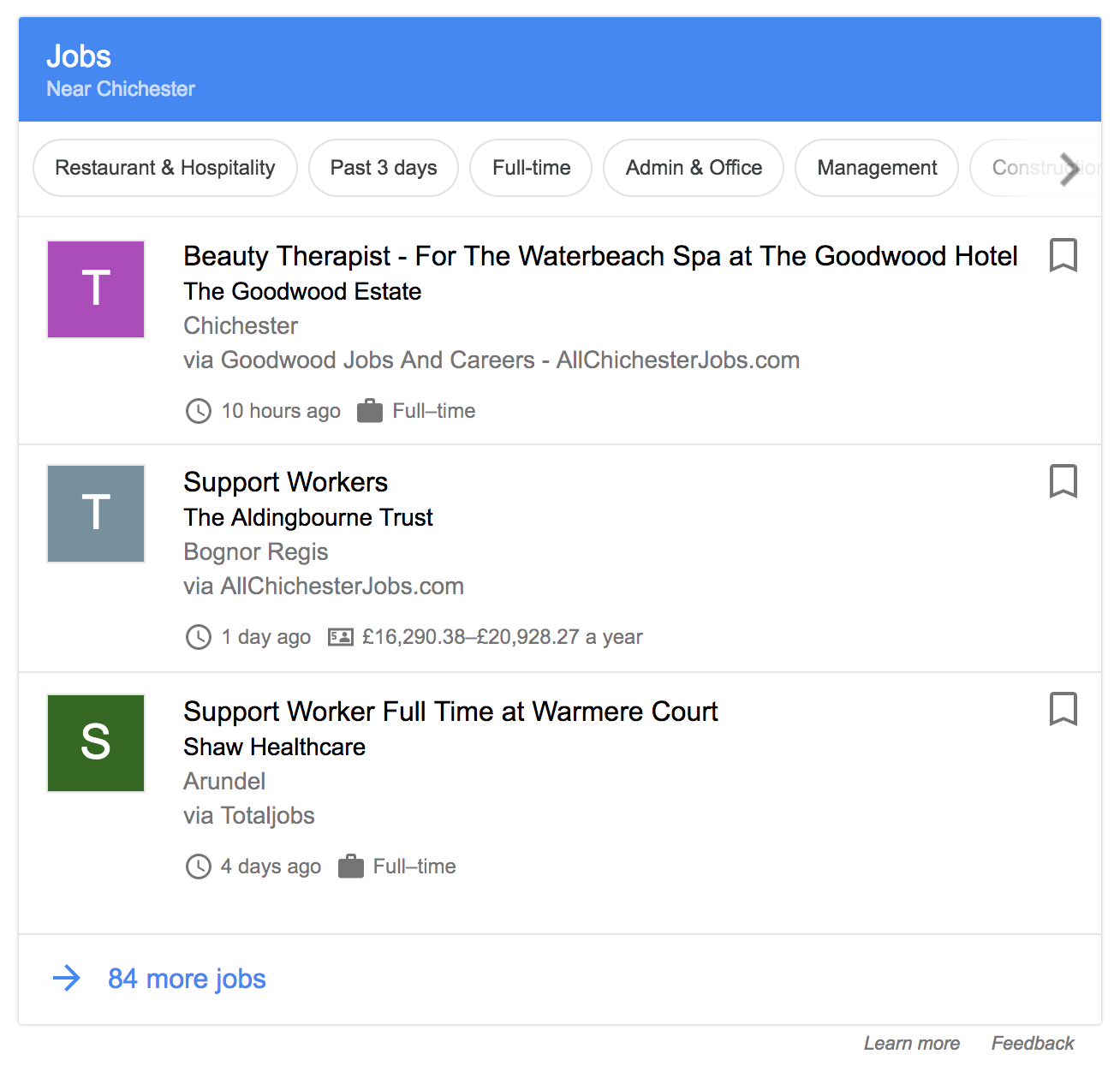
Task: Click the green S logo for Shaw Healthcare
Action: click(96, 742)
